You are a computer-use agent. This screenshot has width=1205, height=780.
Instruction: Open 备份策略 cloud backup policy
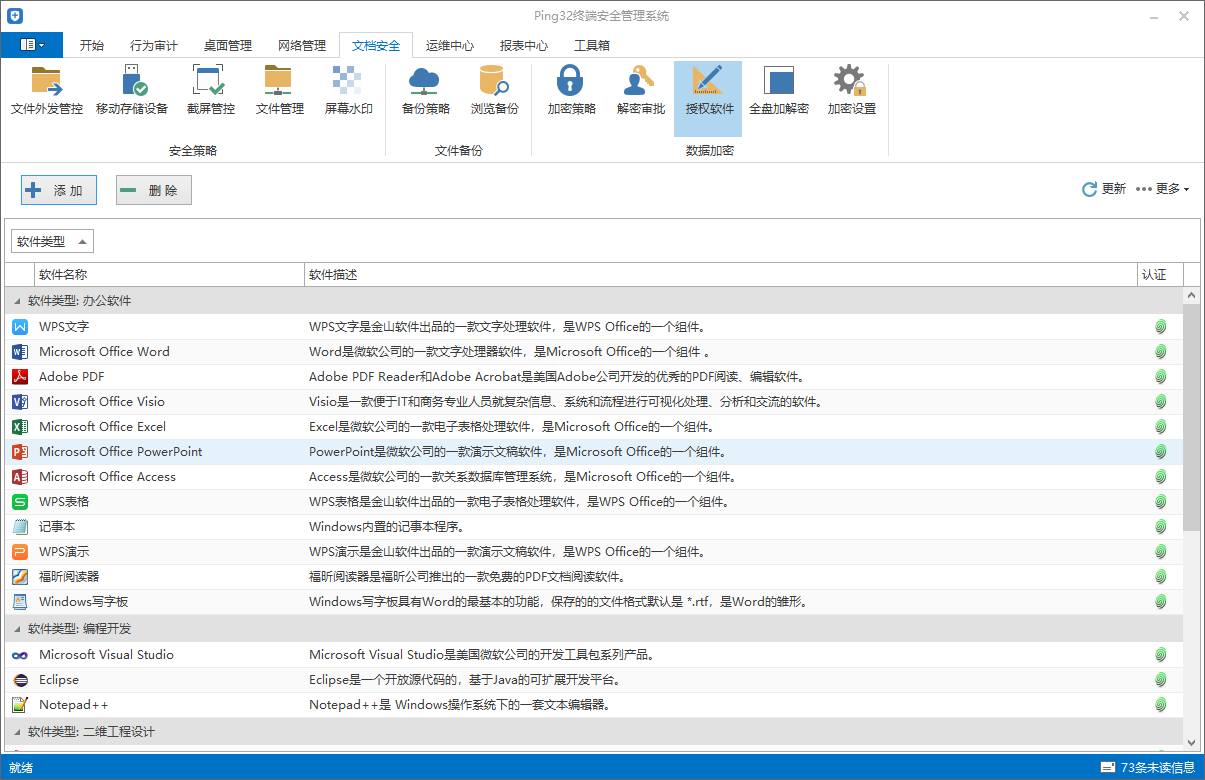pyautogui.click(x=426, y=92)
